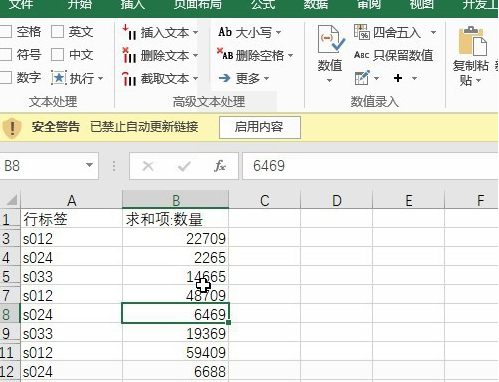The image size is (499, 382).
Task: Click the Keep Values Only (只保留数值) icon
Action: point(361,55)
